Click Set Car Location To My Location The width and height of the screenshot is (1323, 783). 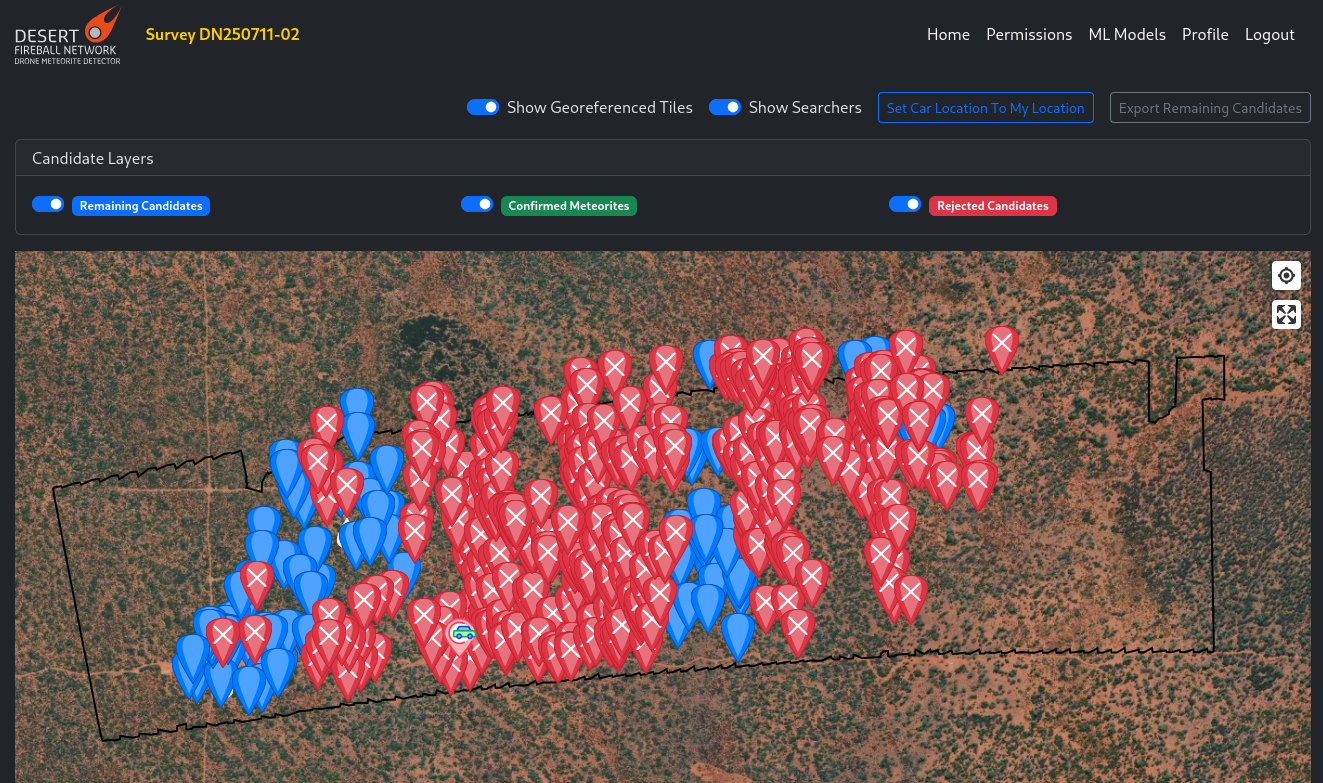coord(985,107)
